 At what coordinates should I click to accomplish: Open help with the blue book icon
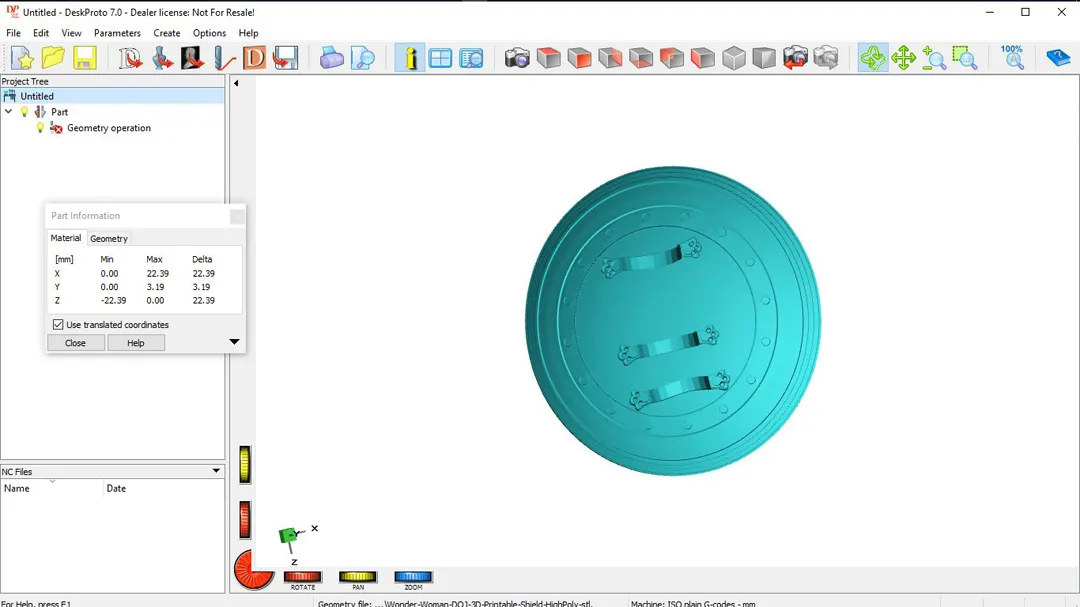(1058, 58)
